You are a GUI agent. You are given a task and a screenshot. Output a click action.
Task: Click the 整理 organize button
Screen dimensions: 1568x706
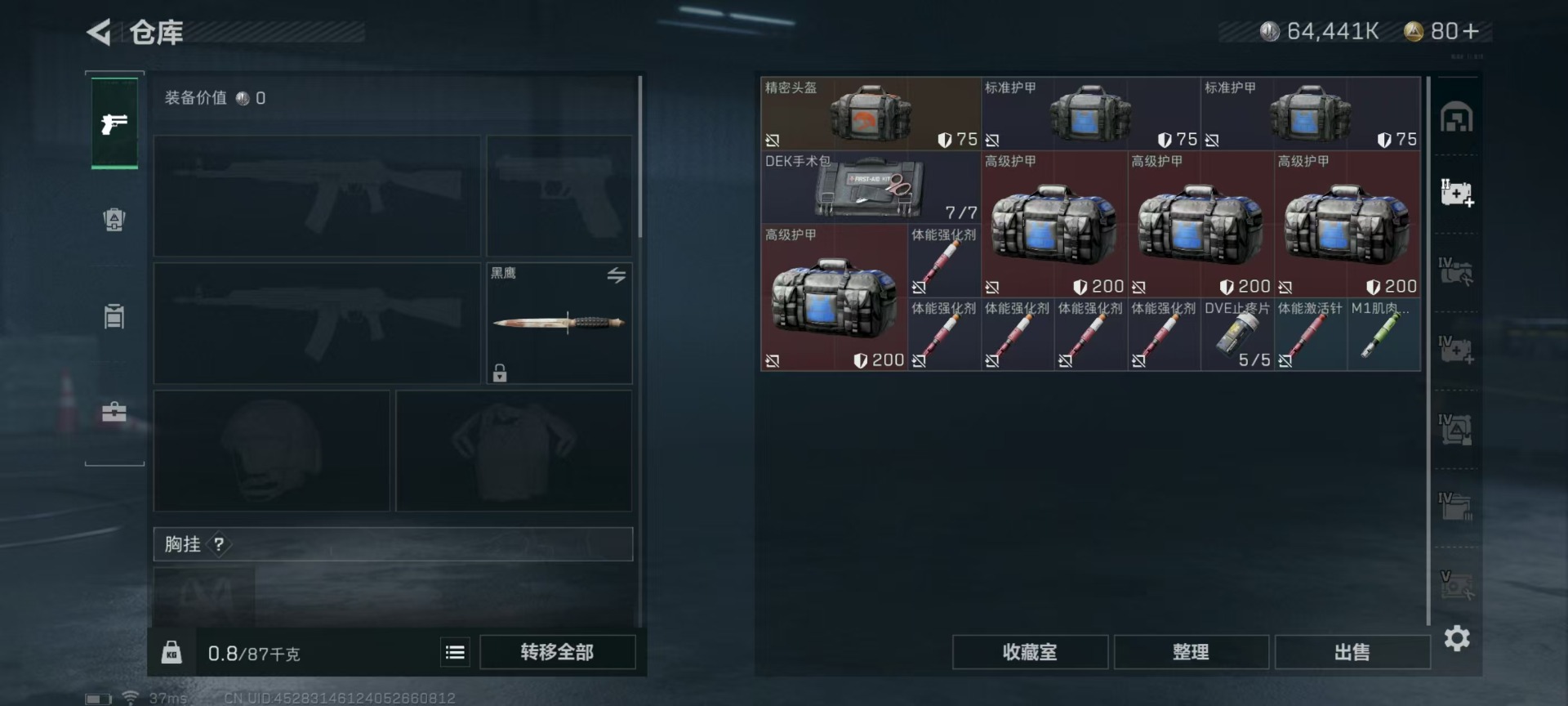(1191, 652)
